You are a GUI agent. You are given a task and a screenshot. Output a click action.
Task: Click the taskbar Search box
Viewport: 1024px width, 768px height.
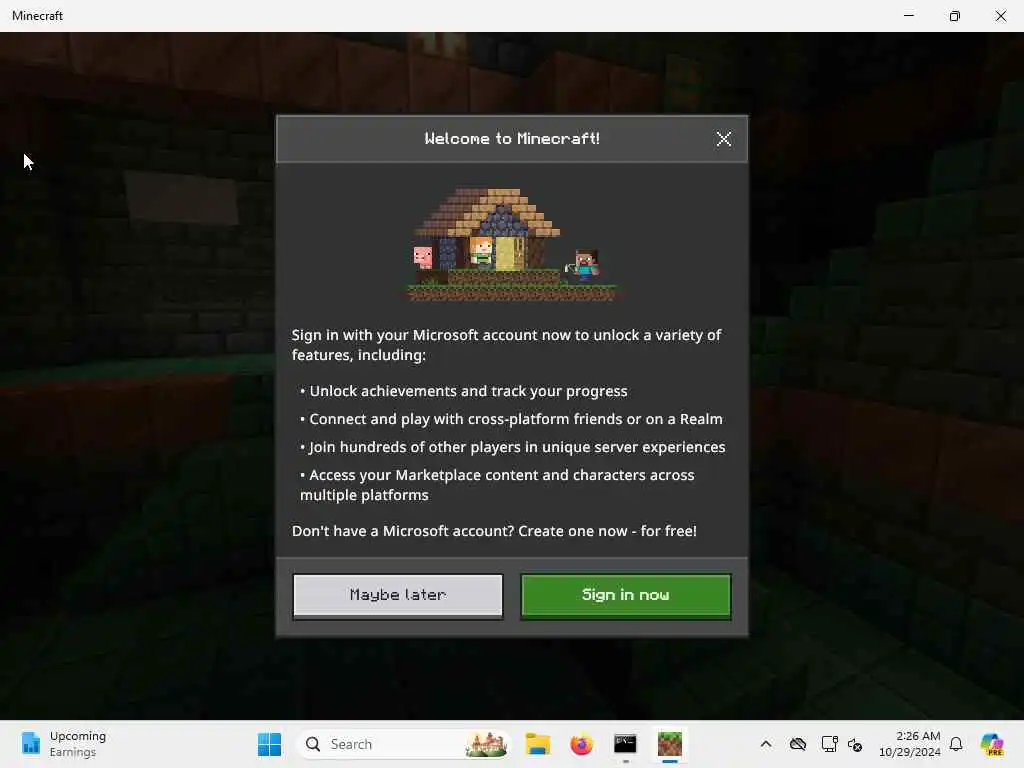[404, 744]
